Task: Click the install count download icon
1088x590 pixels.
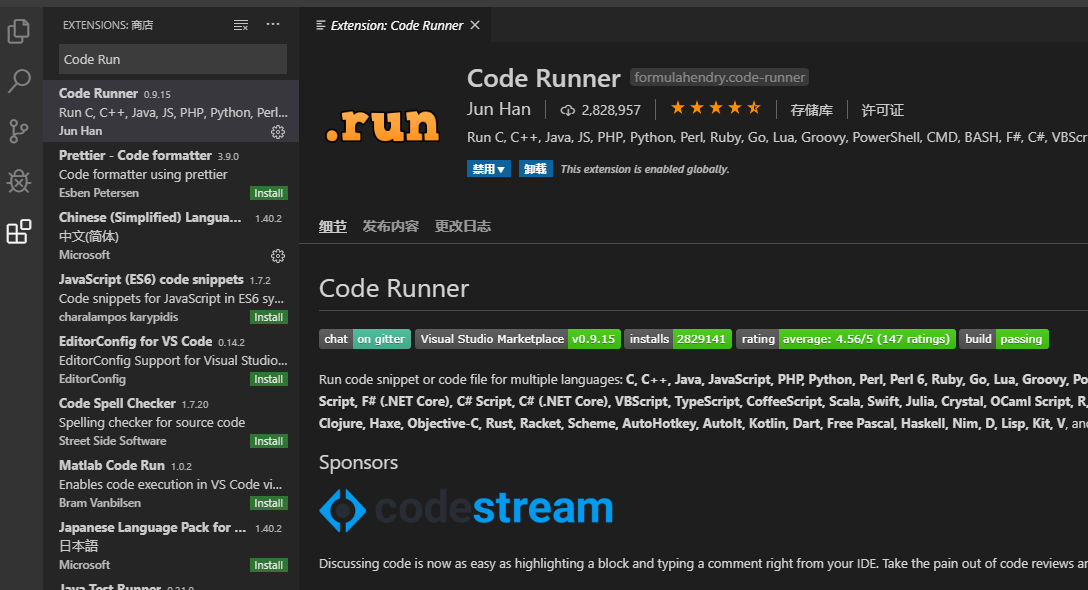Action: click(568, 110)
